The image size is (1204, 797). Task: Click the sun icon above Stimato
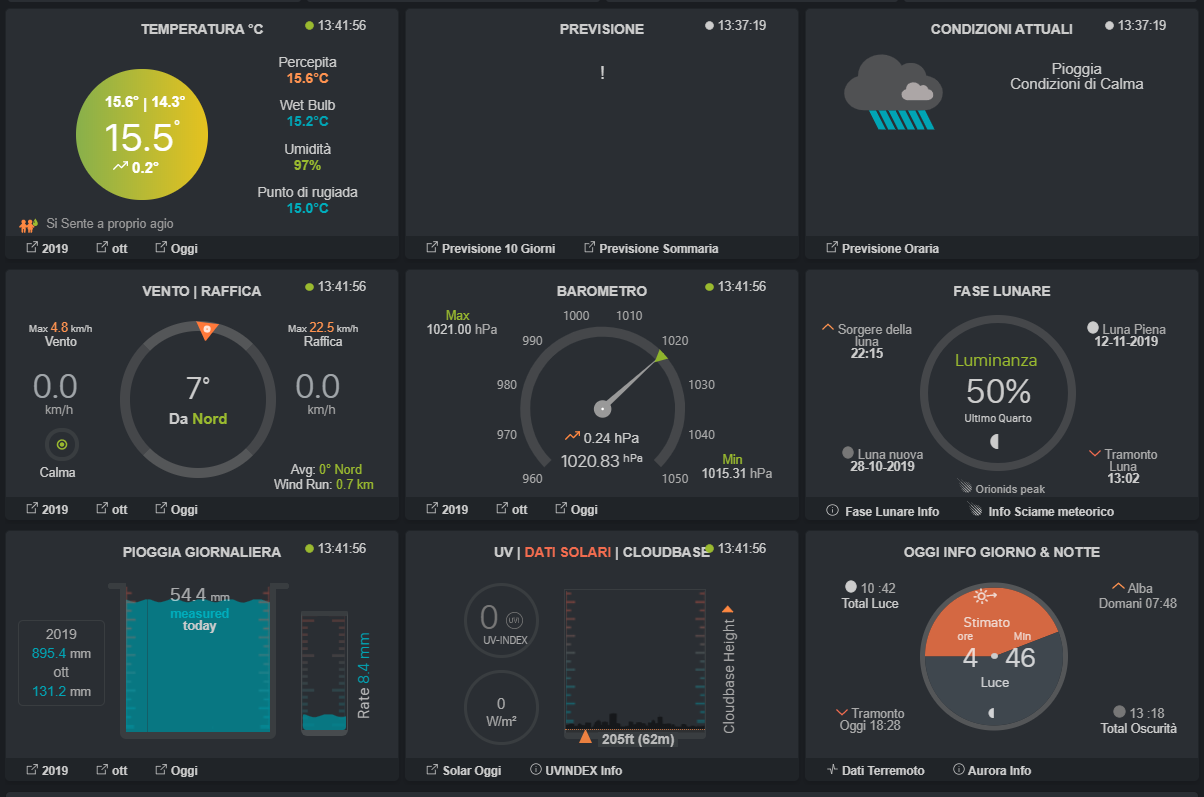[986, 596]
